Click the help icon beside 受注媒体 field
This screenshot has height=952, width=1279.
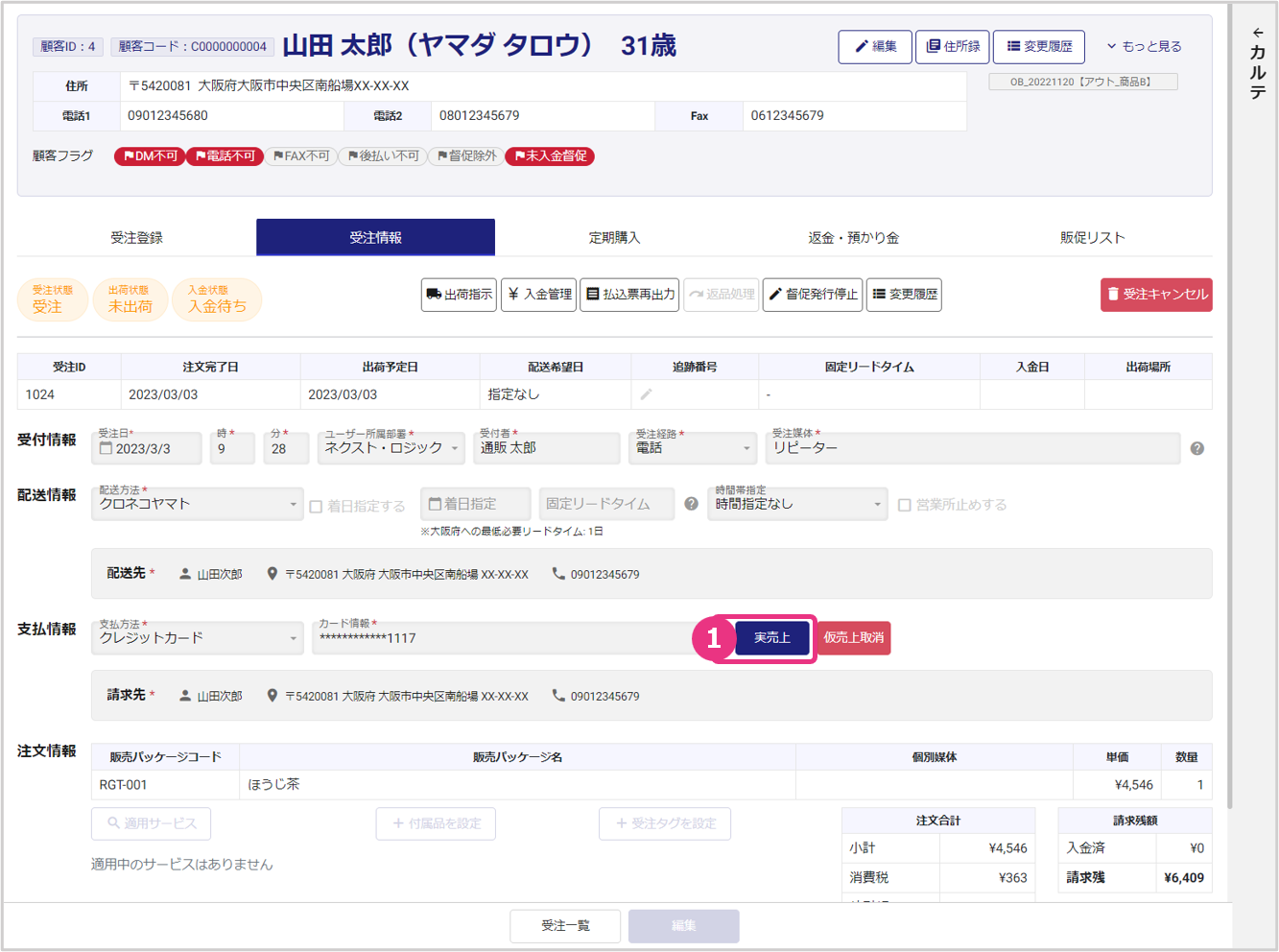[x=1196, y=448]
